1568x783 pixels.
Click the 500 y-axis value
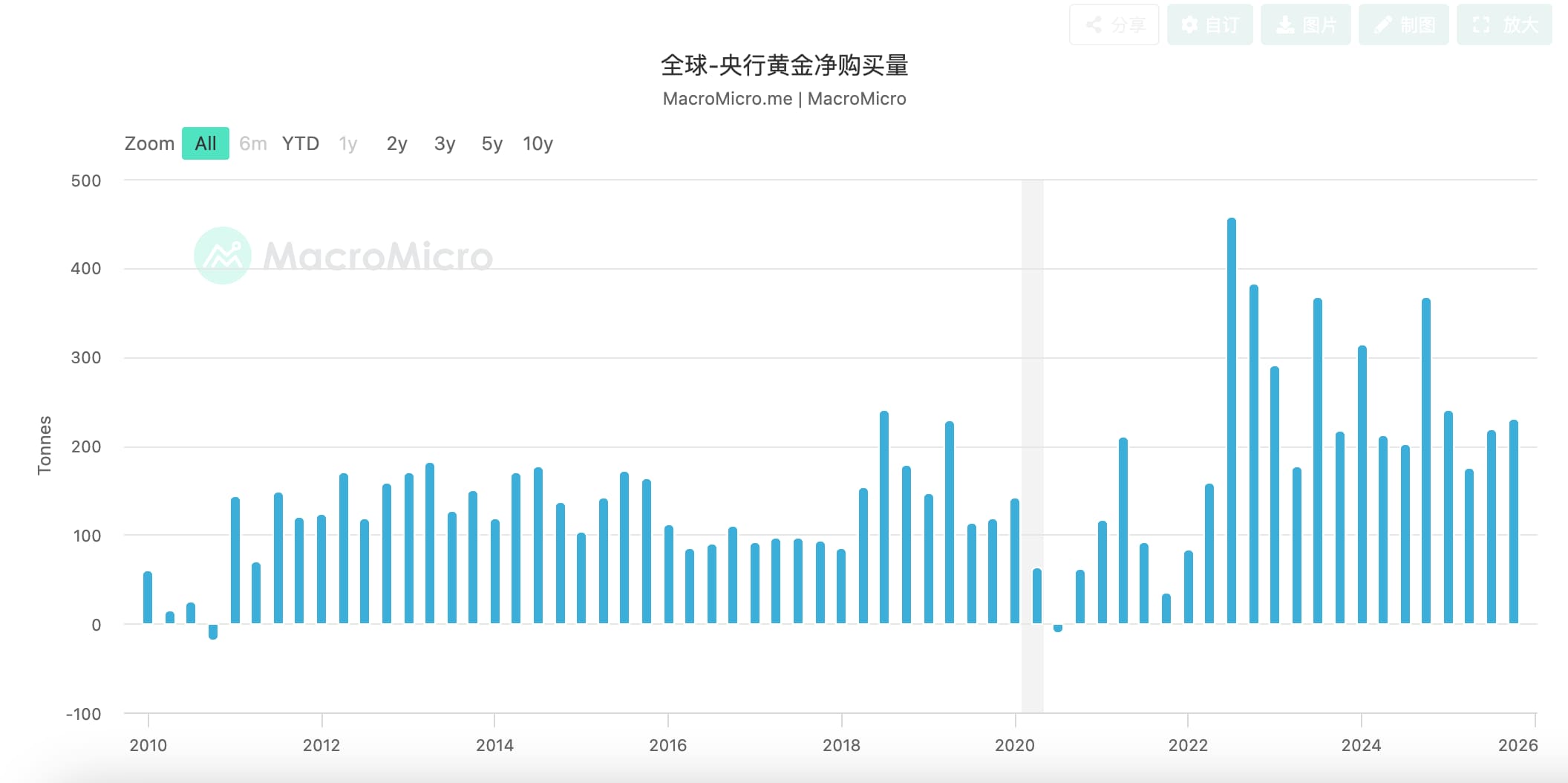tap(86, 181)
